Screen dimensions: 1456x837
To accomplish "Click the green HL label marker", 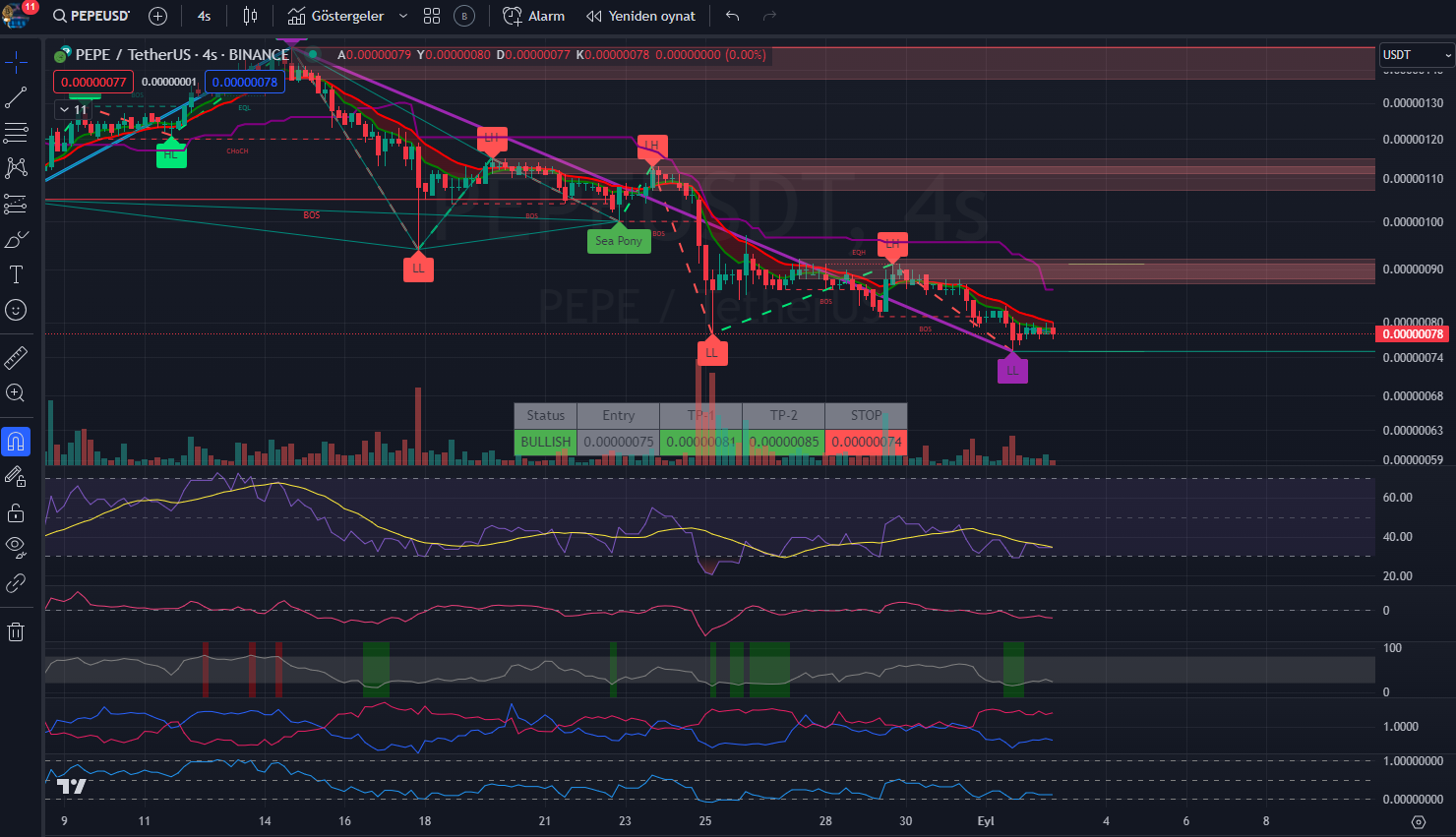I will tap(171, 154).
